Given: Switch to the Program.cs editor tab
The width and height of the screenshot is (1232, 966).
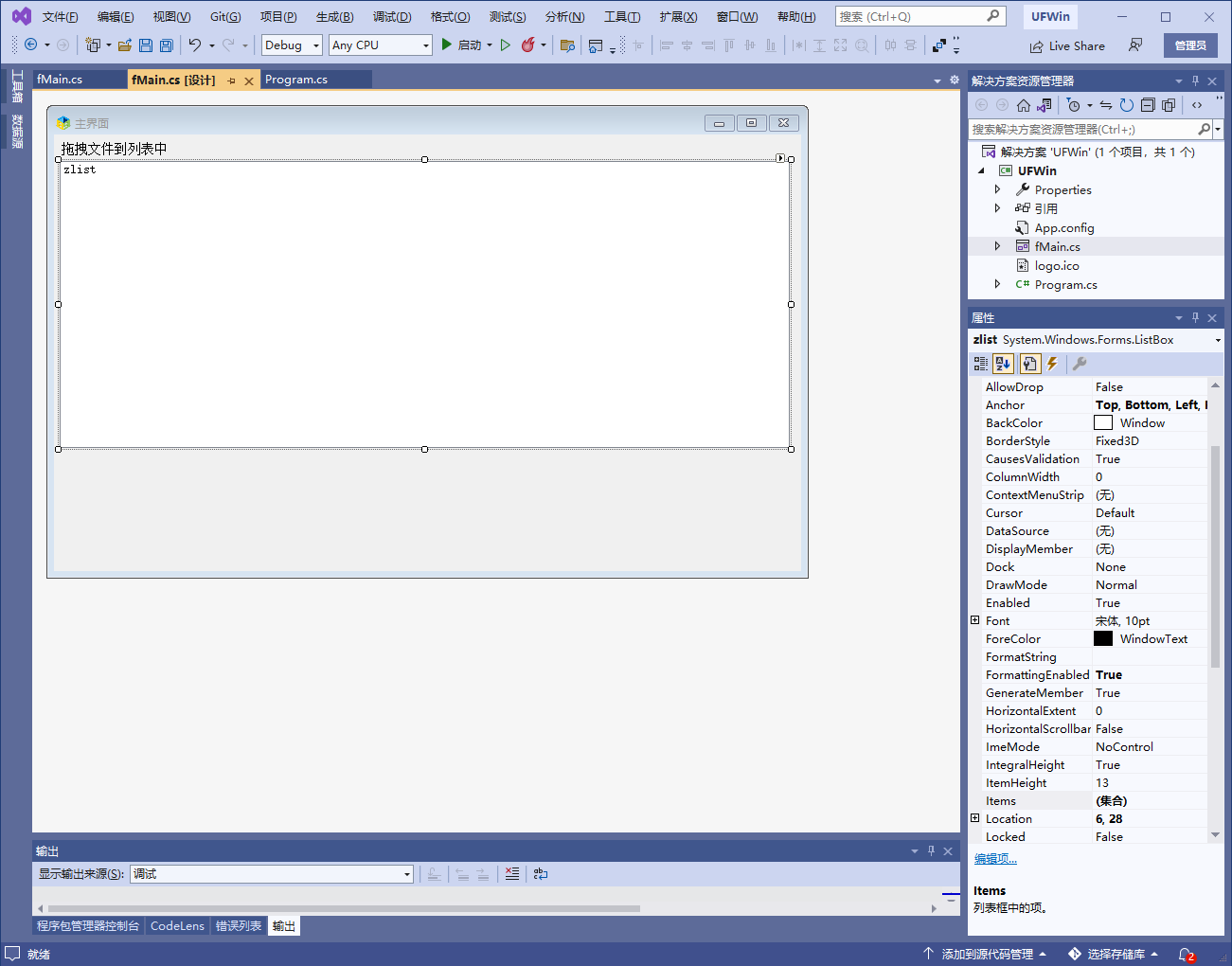Looking at the screenshot, I should (x=296, y=80).
